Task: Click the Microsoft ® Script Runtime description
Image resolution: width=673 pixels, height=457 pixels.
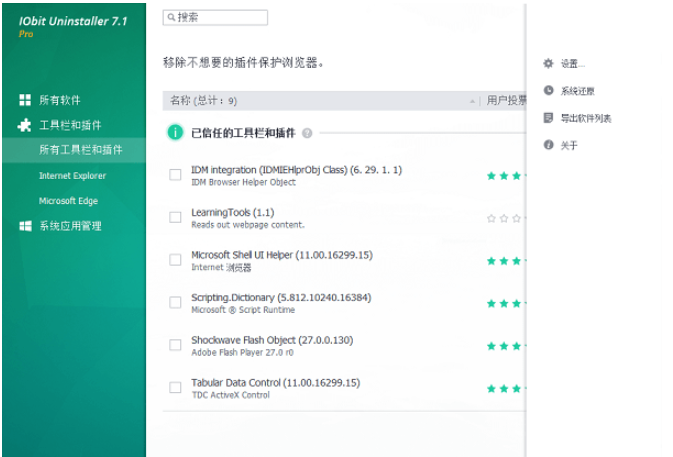Action: pos(243,310)
